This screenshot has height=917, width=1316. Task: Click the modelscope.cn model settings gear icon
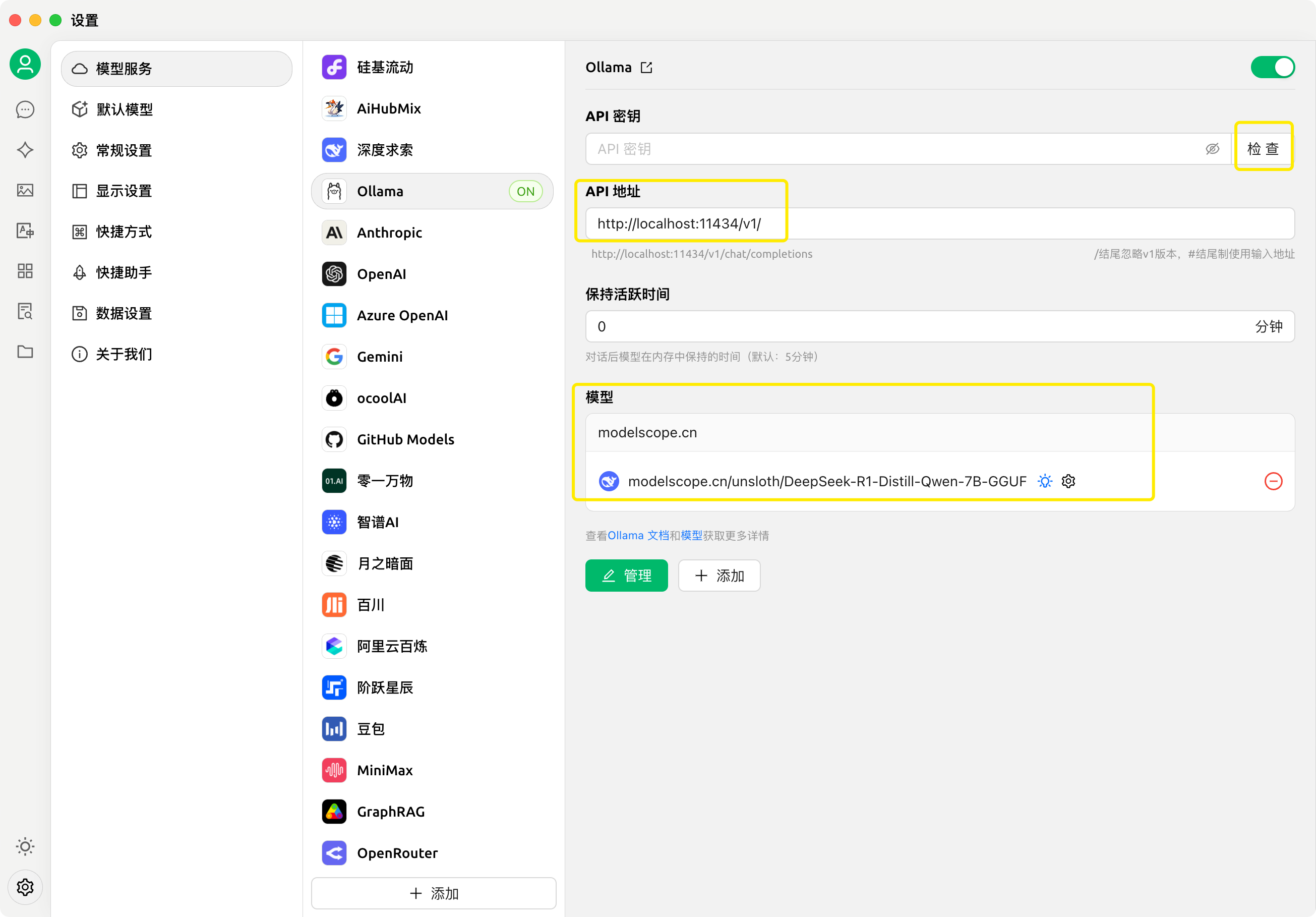[x=1069, y=481]
